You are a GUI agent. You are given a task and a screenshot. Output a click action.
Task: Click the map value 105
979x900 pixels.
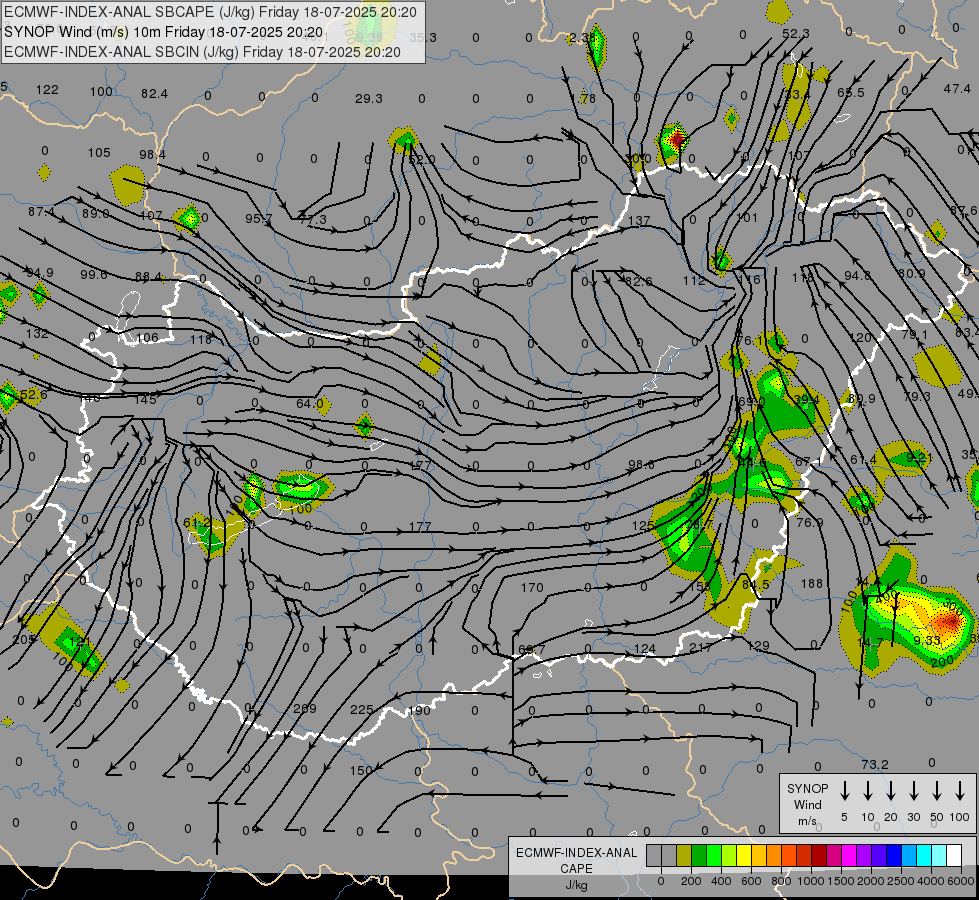pos(99,152)
